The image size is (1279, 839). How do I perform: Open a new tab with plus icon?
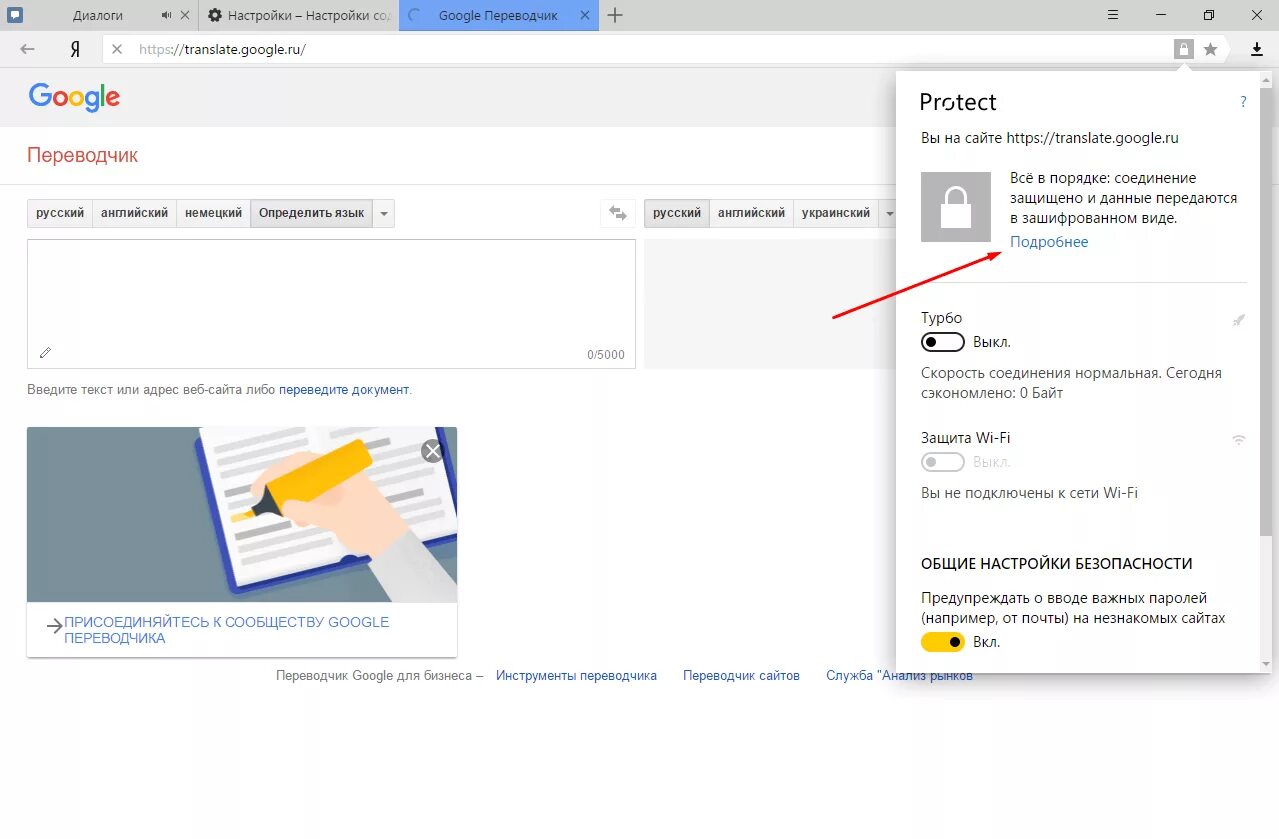click(x=615, y=15)
